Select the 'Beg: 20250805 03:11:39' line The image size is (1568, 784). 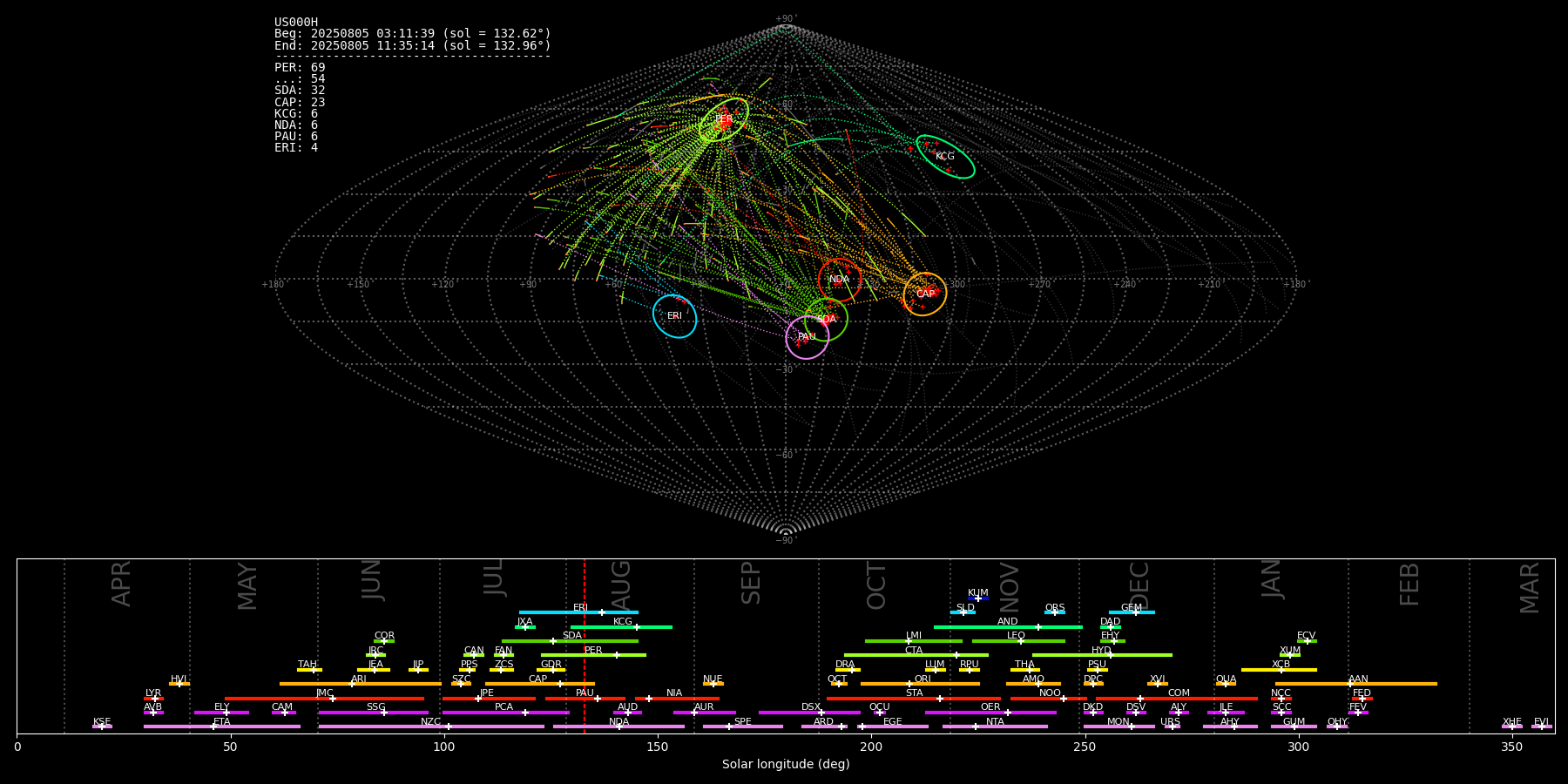(x=413, y=34)
